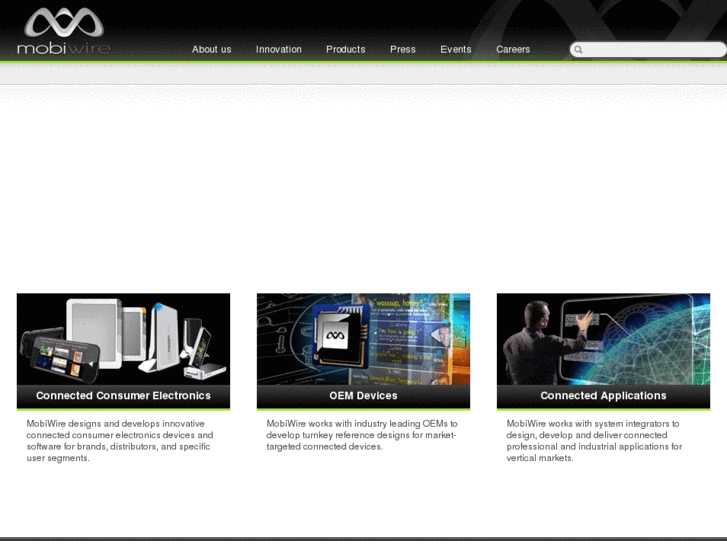Open the Press section
The image size is (727, 545).
tap(402, 49)
